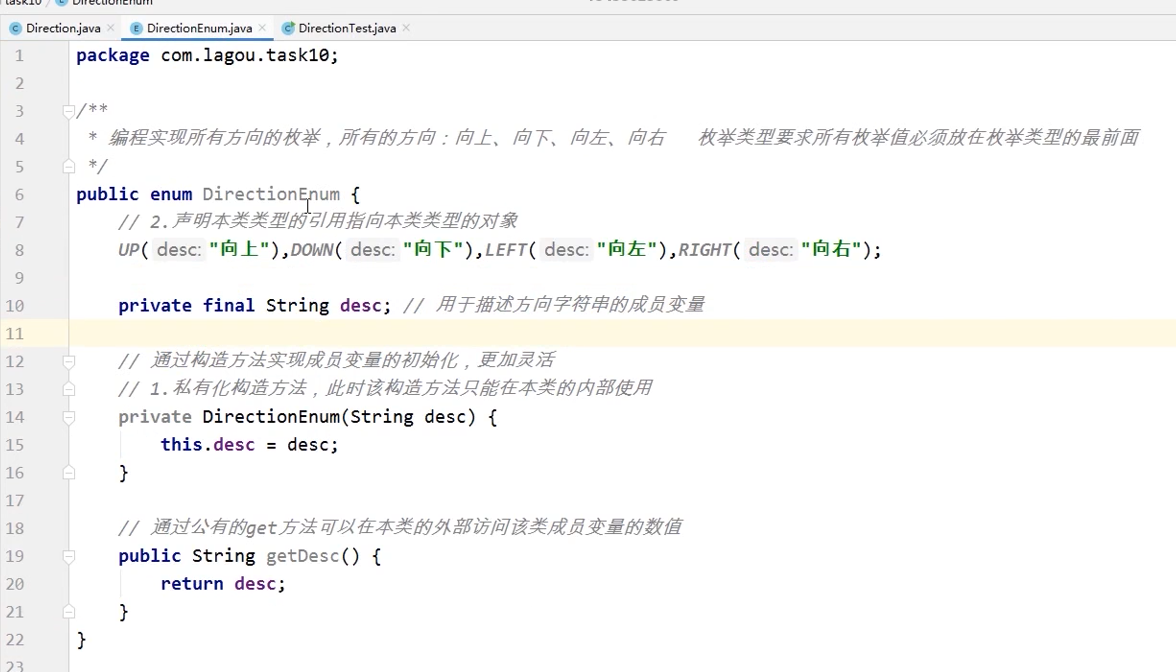Click the LEFT enum constant
The width and height of the screenshot is (1176, 672).
pos(506,250)
